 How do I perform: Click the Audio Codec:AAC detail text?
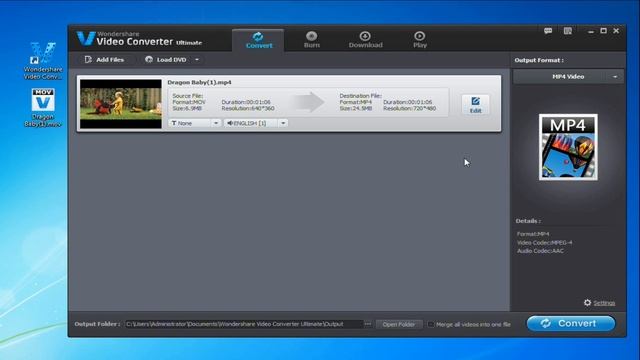pyautogui.click(x=540, y=251)
